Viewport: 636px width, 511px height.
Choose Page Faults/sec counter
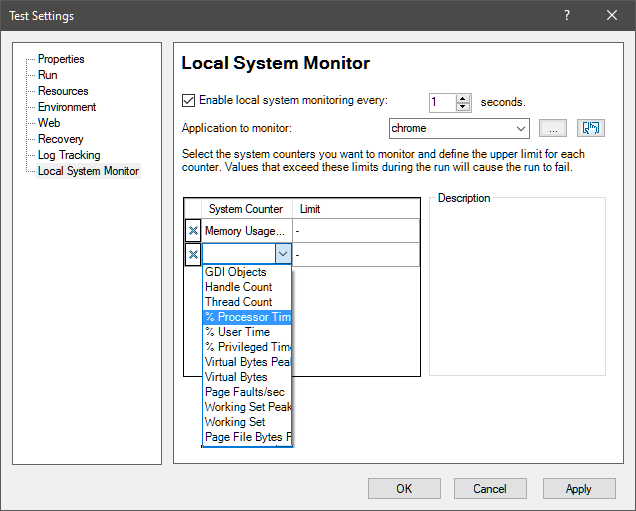point(247,392)
